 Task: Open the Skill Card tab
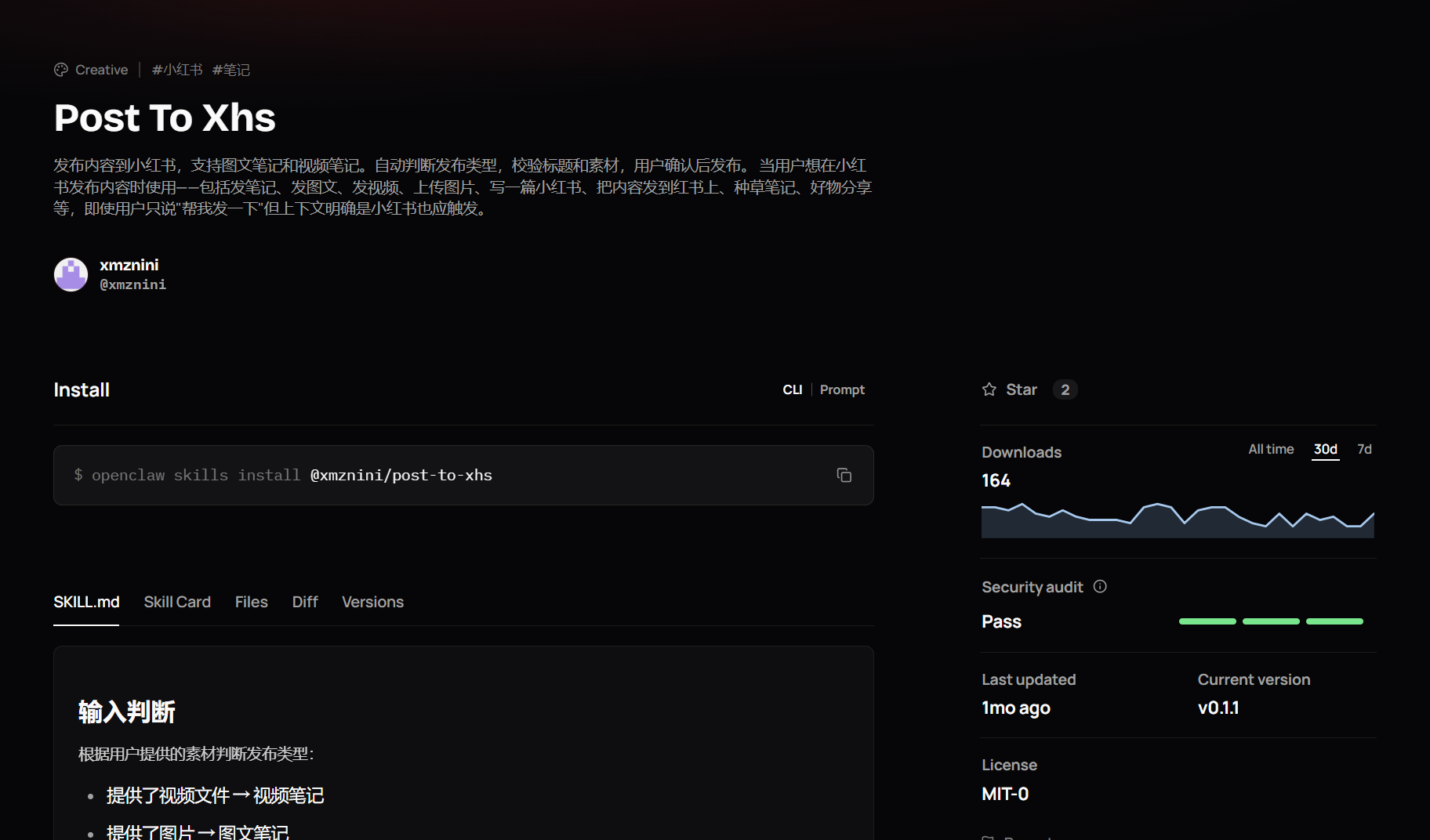tap(177, 602)
